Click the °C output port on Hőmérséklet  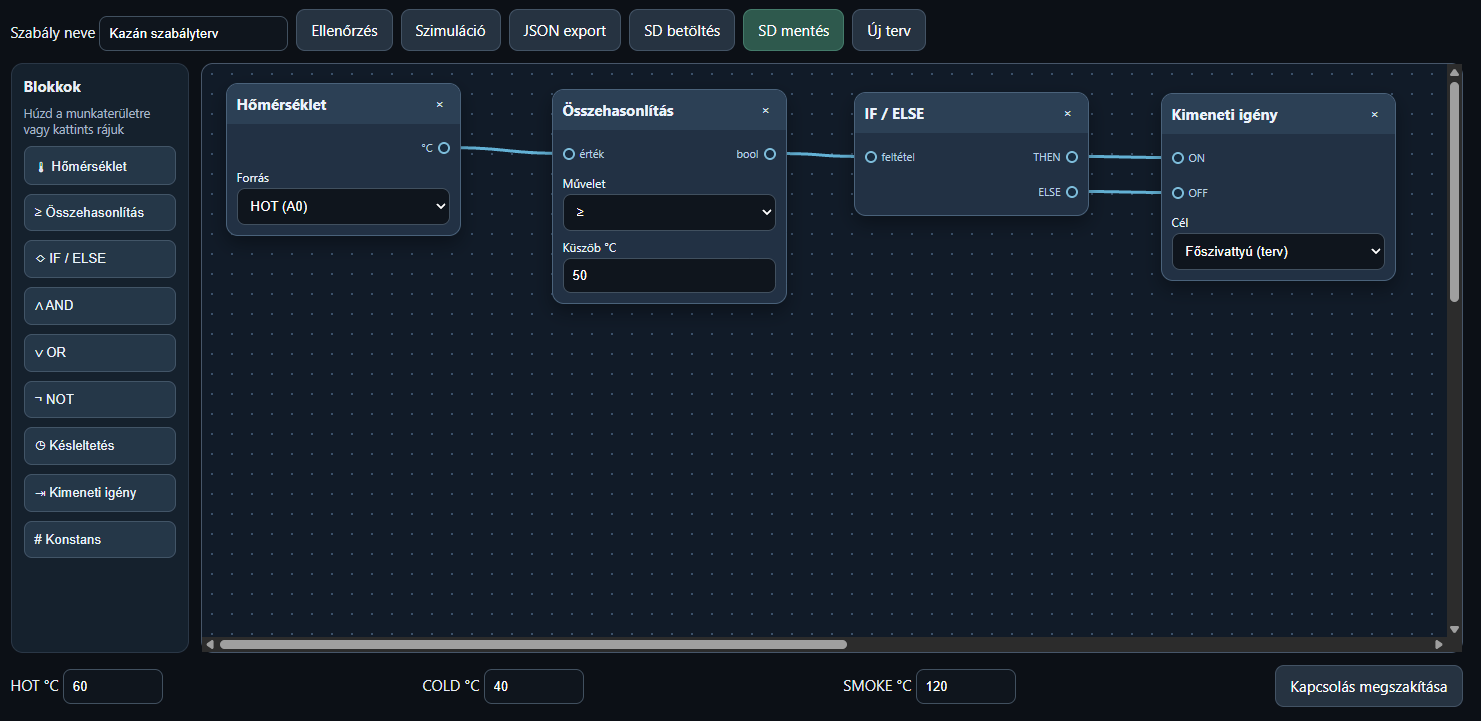(444, 148)
